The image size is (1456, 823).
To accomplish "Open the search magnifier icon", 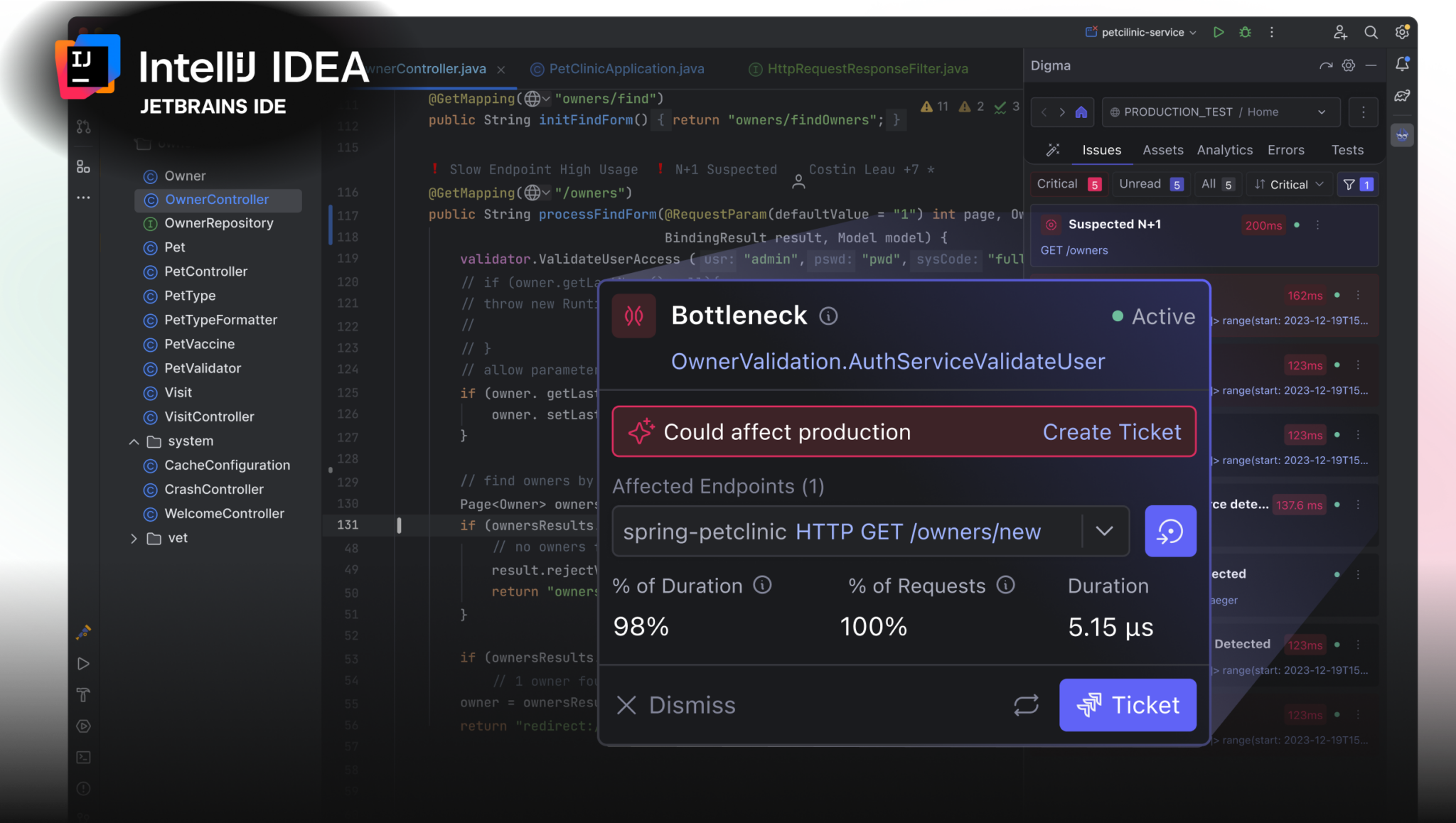I will 1371,32.
